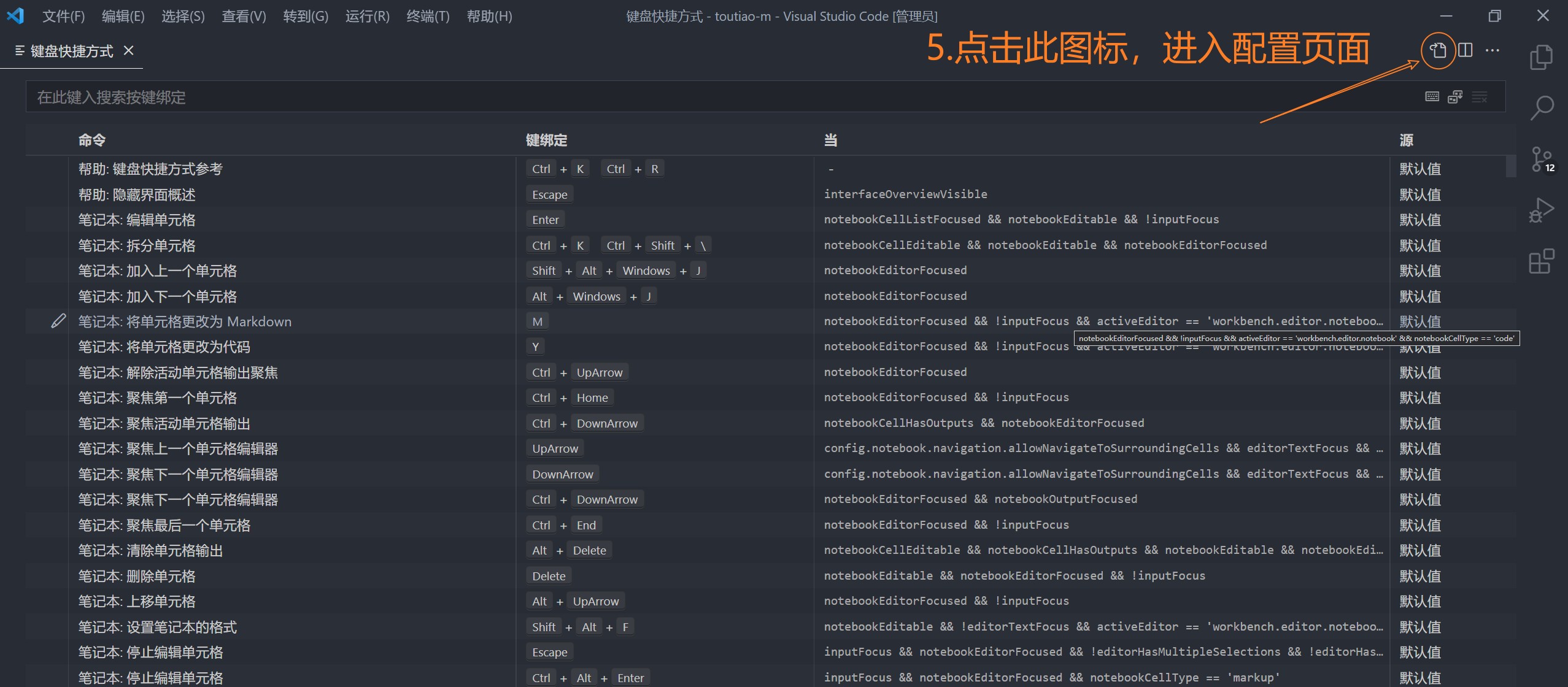
Task: Open the Explorer view in activity bar
Action: (x=1541, y=58)
